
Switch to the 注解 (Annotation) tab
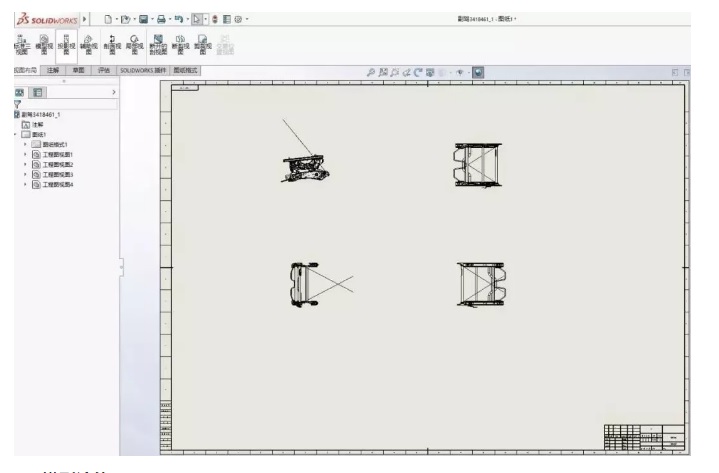click(x=50, y=71)
